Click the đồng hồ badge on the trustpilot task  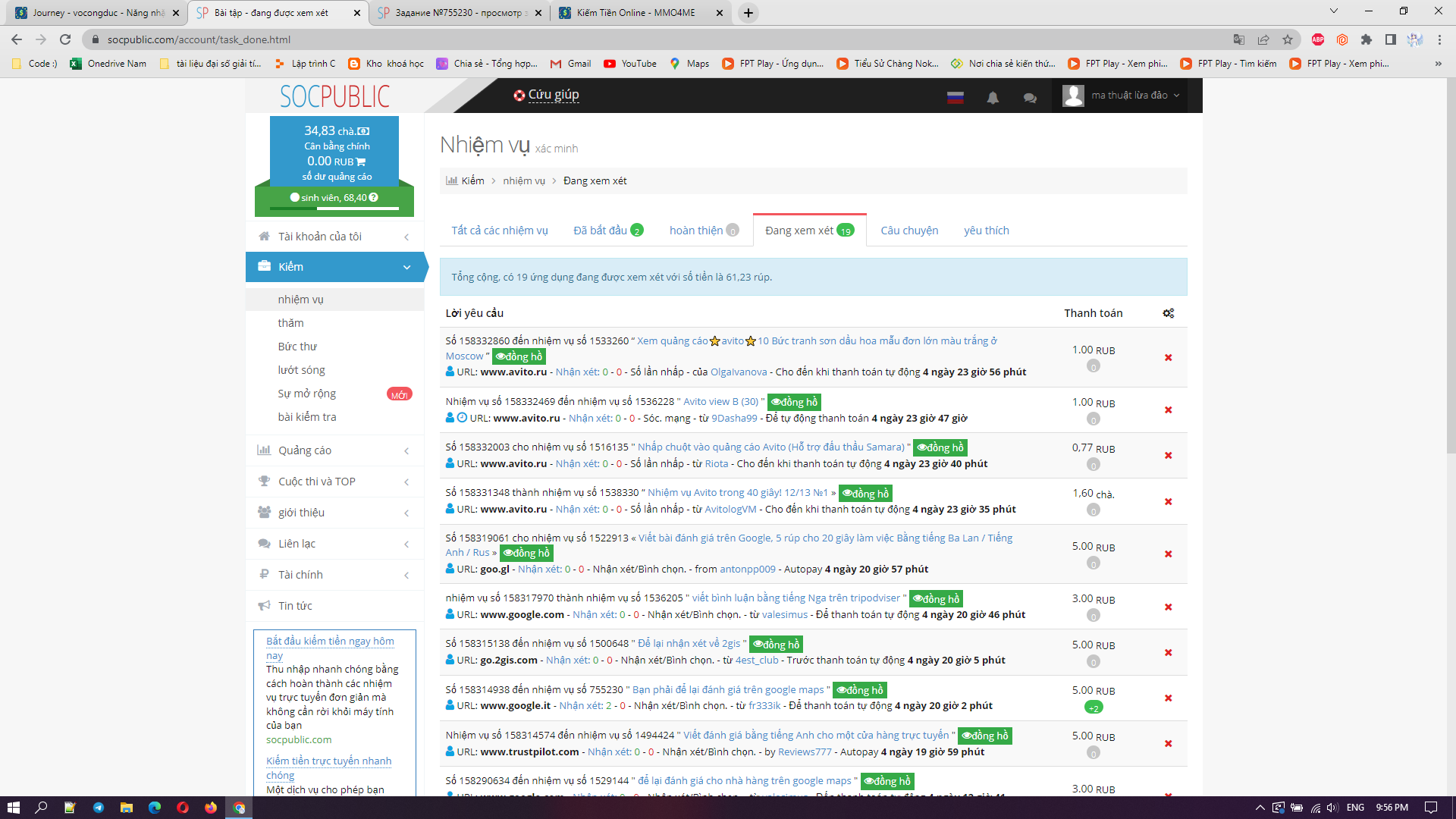pyautogui.click(x=984, y=736)
